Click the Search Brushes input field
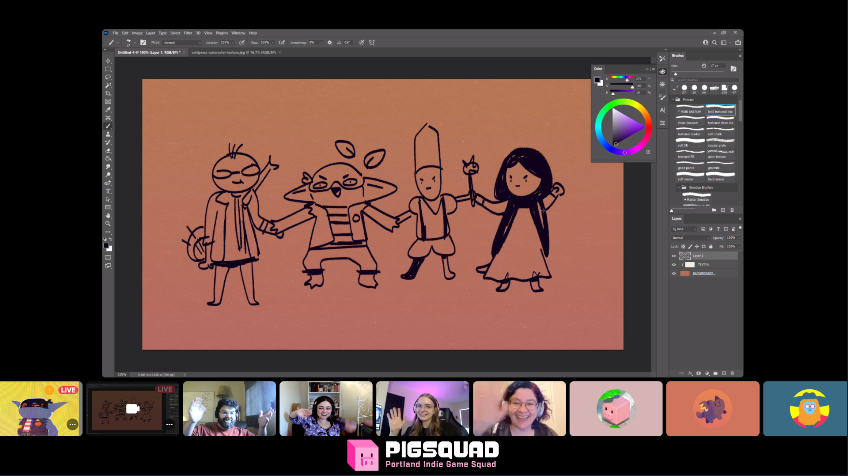848x476 pixels. (x=707, y=80)
